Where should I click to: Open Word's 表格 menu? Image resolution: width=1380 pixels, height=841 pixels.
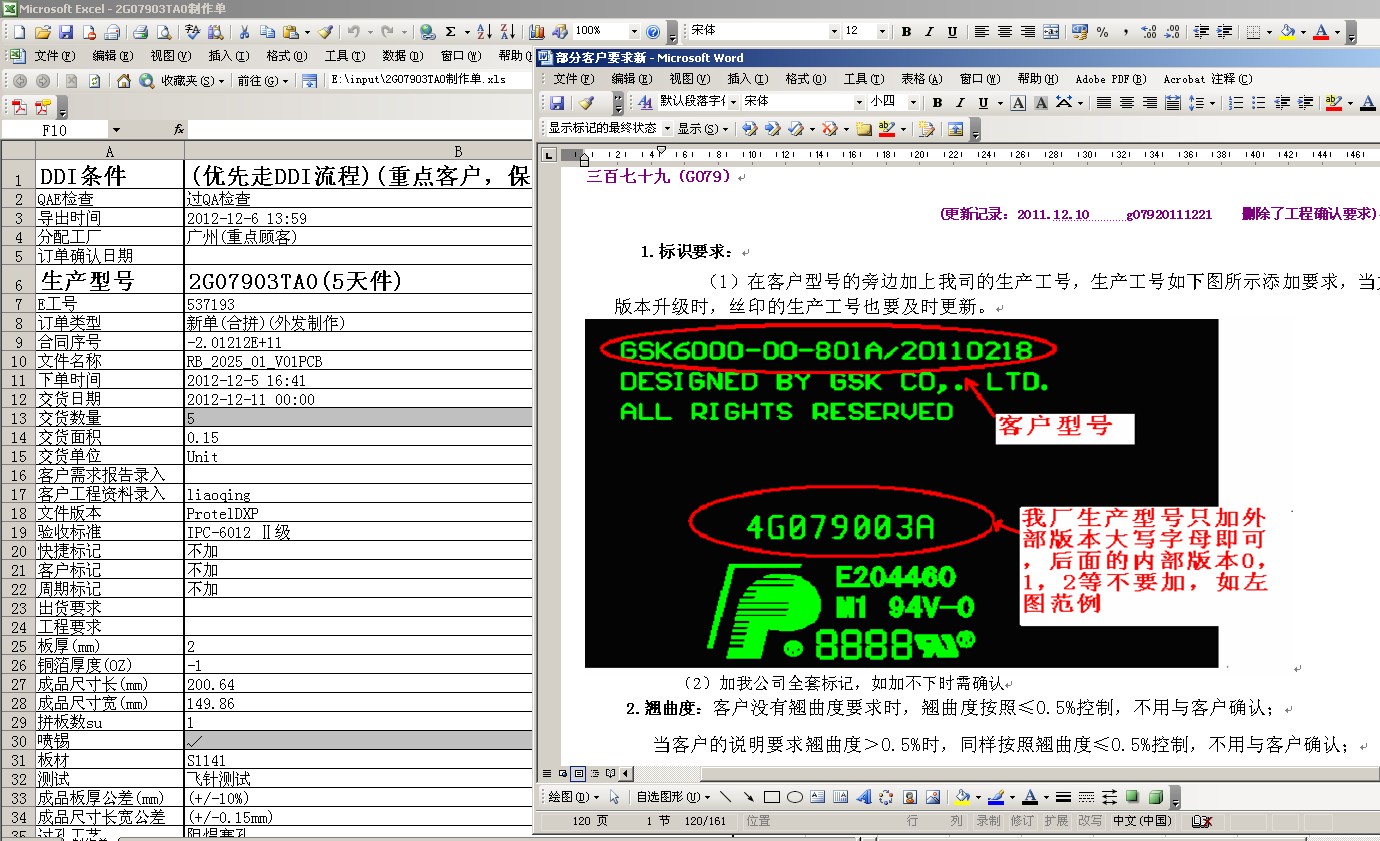point(921,79)
